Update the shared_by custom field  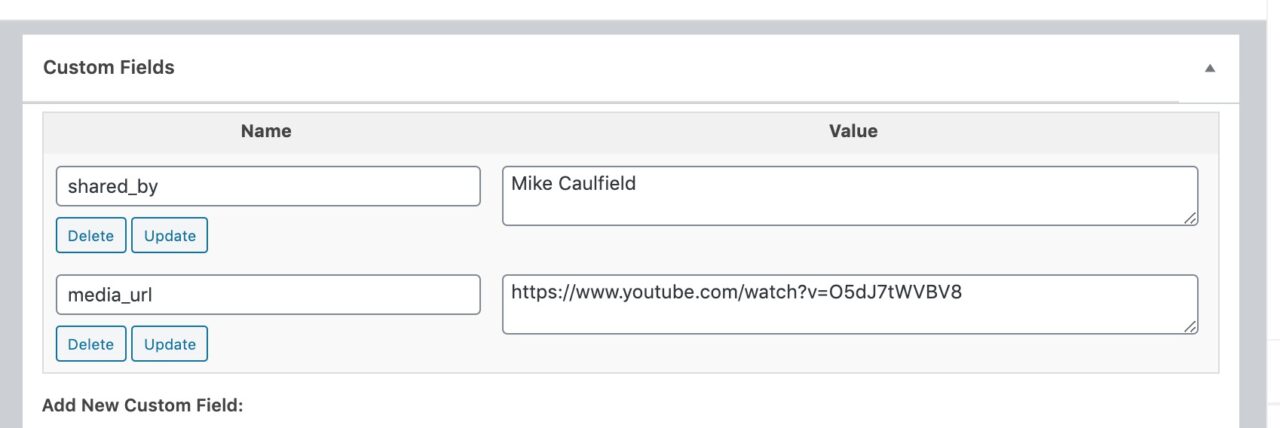(170, 236)
